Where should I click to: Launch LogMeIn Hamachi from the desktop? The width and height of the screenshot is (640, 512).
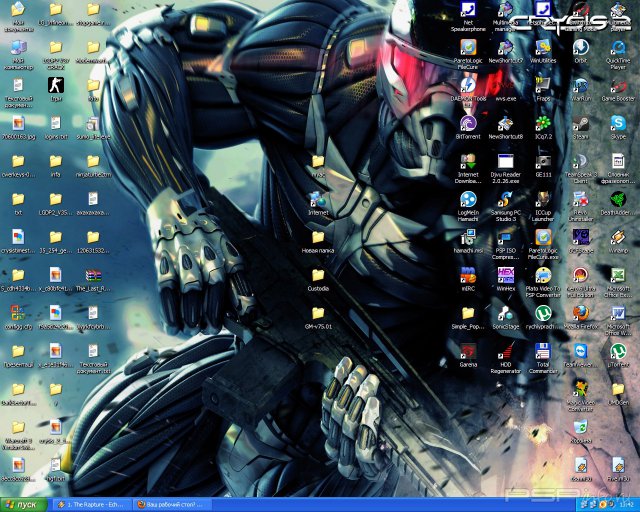point(467,200)
